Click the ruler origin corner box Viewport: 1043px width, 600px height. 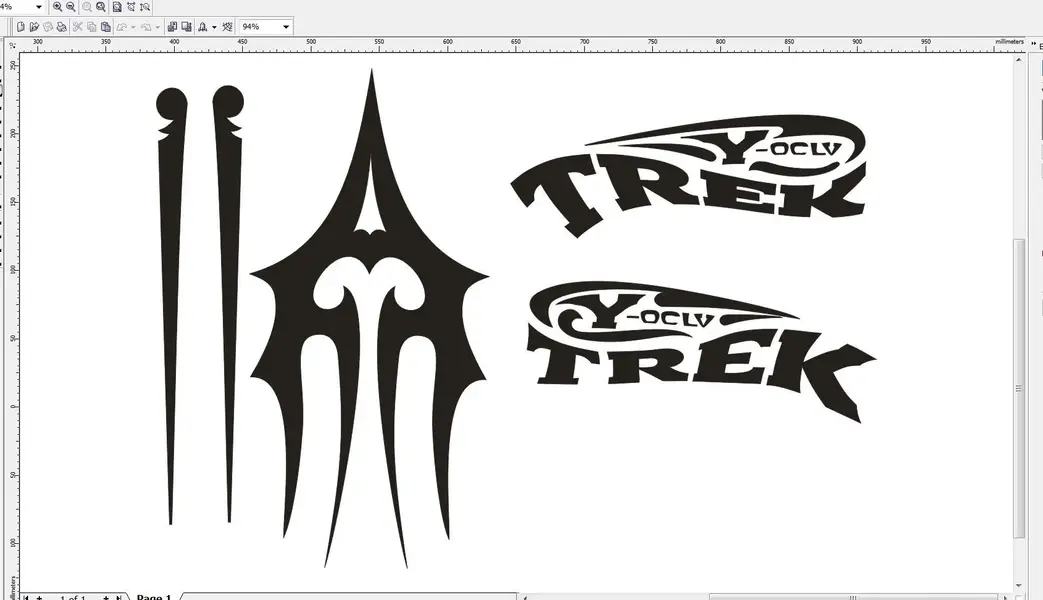tap(12, 45)
